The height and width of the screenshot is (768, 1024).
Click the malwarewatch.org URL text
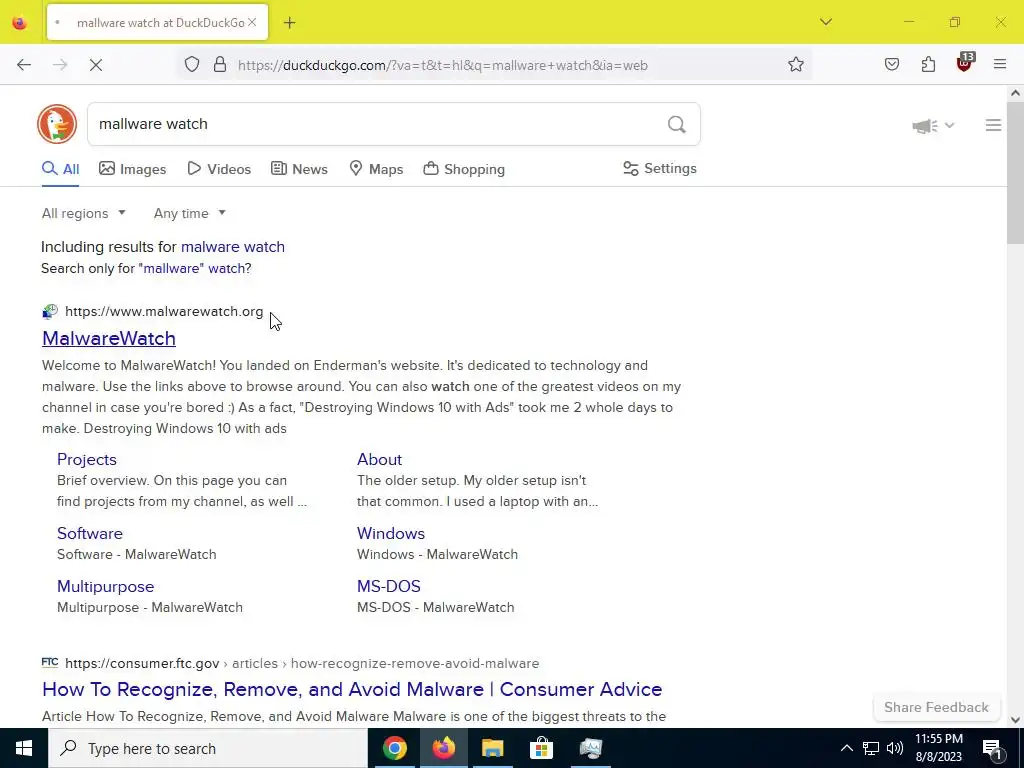164,312
